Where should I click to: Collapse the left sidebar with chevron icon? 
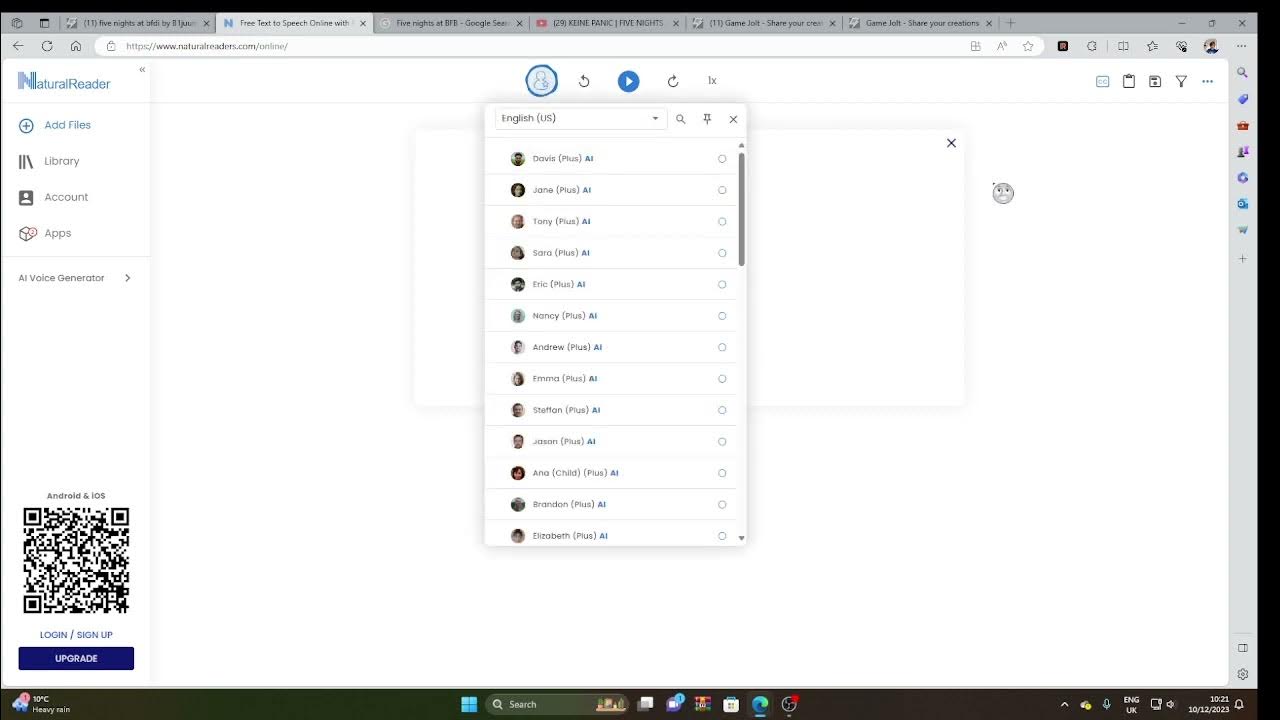142,69
